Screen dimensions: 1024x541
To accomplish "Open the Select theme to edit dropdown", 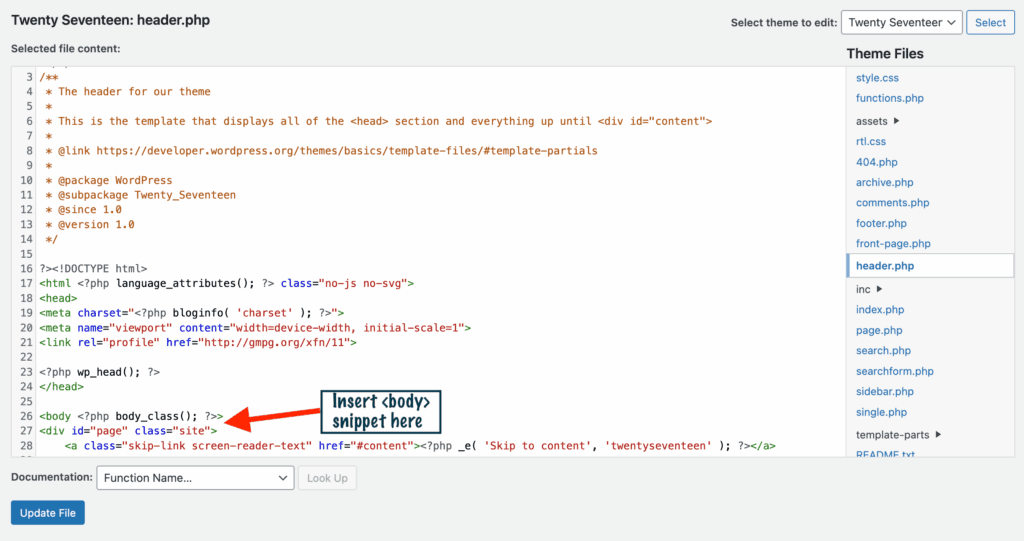I will [901, 22].
